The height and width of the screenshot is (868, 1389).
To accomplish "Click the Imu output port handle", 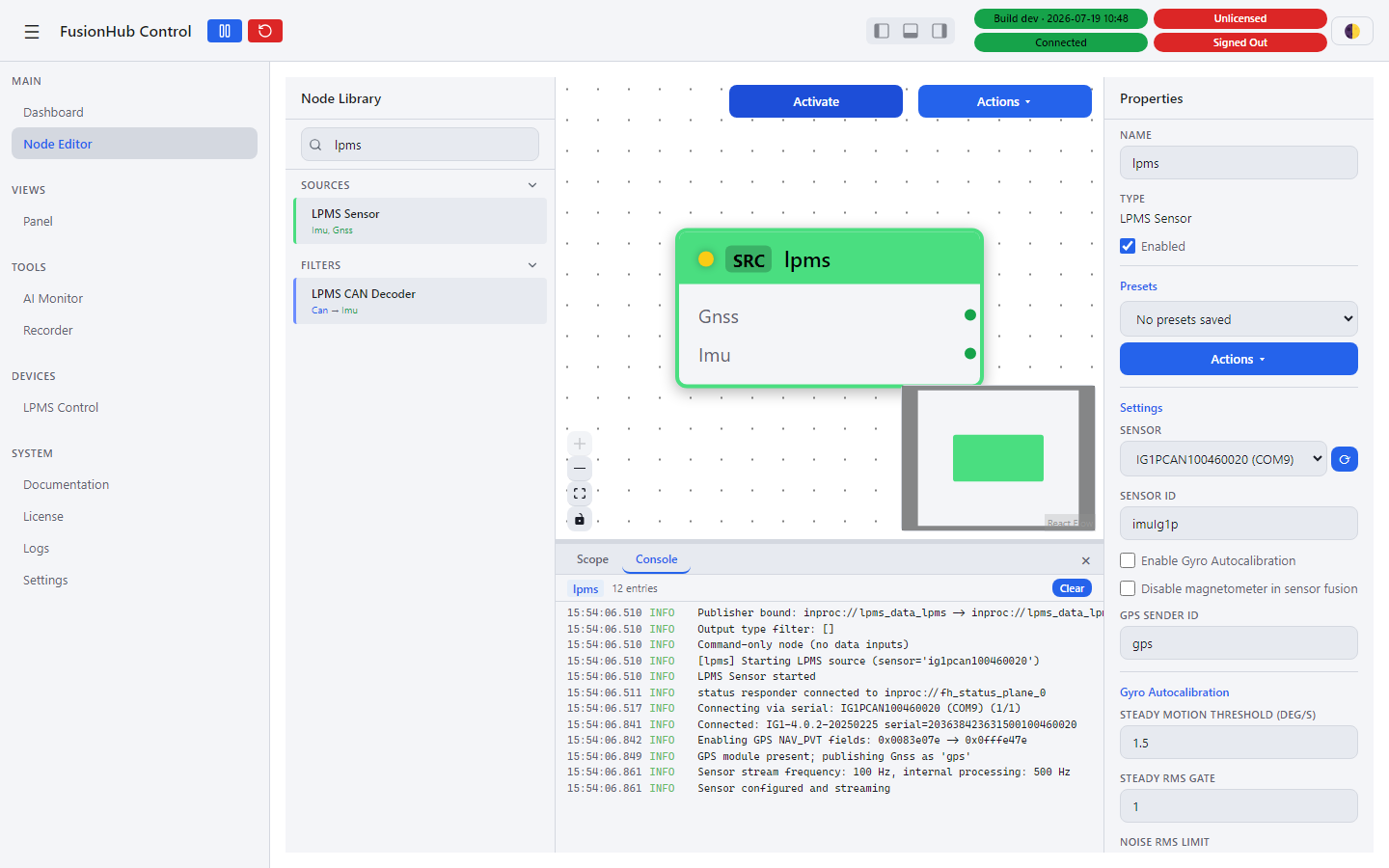I will [x=970, y=354].
